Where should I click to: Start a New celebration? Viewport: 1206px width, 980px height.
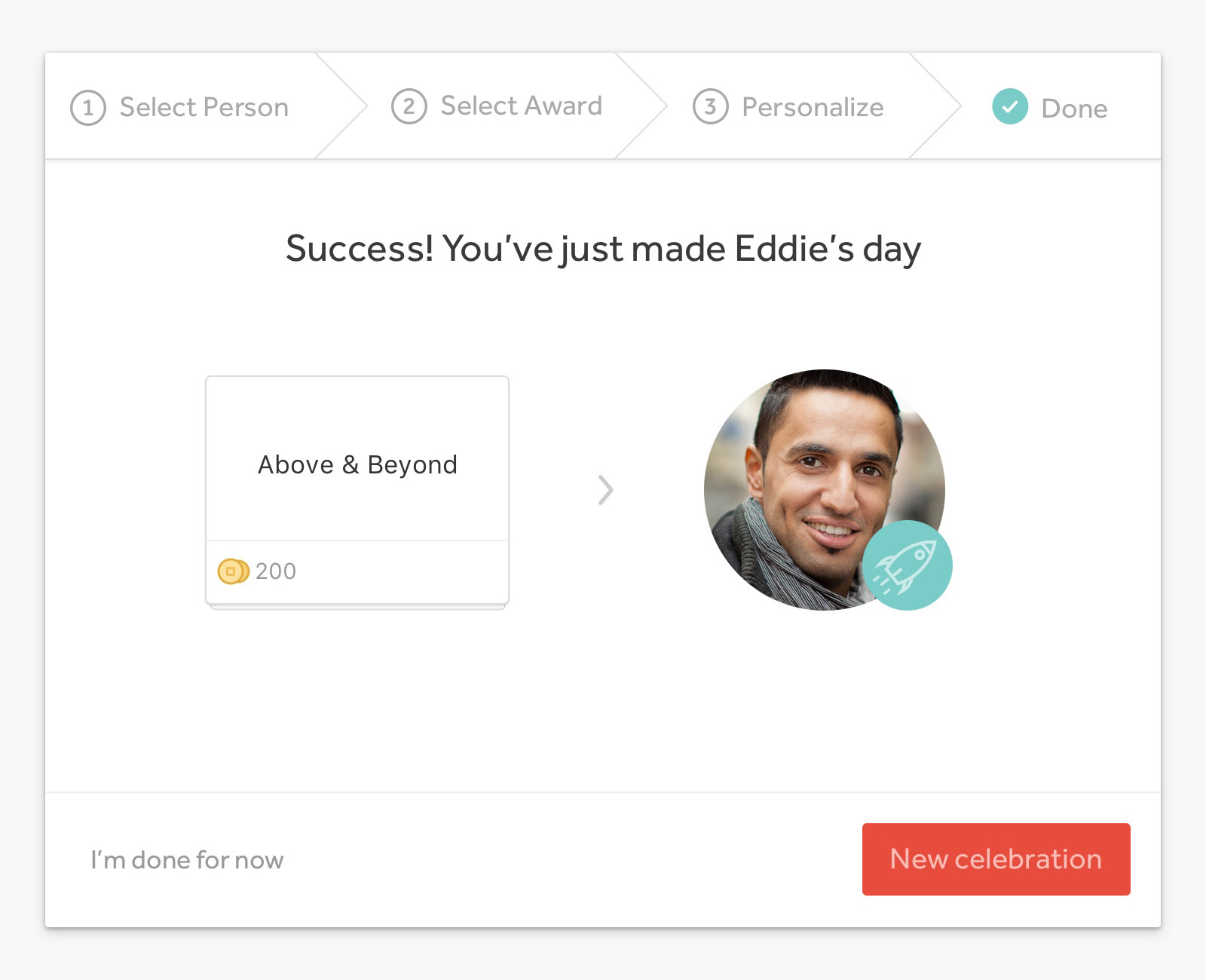(x=996, y=859)
